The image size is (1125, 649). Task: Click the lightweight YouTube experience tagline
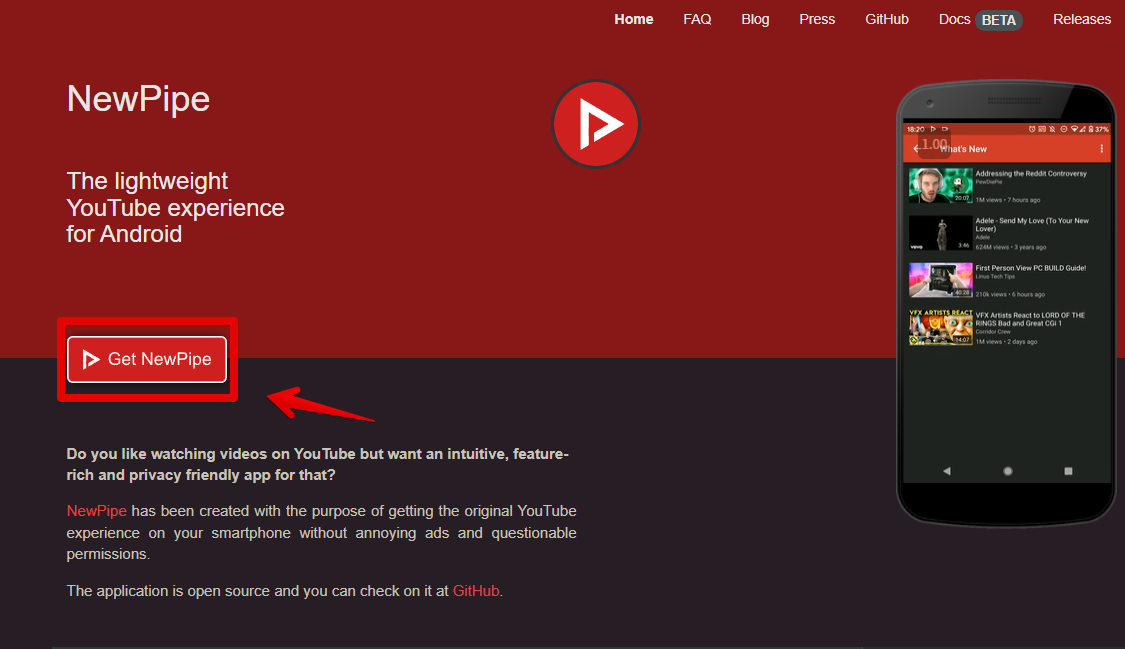[x=175, y=207]
